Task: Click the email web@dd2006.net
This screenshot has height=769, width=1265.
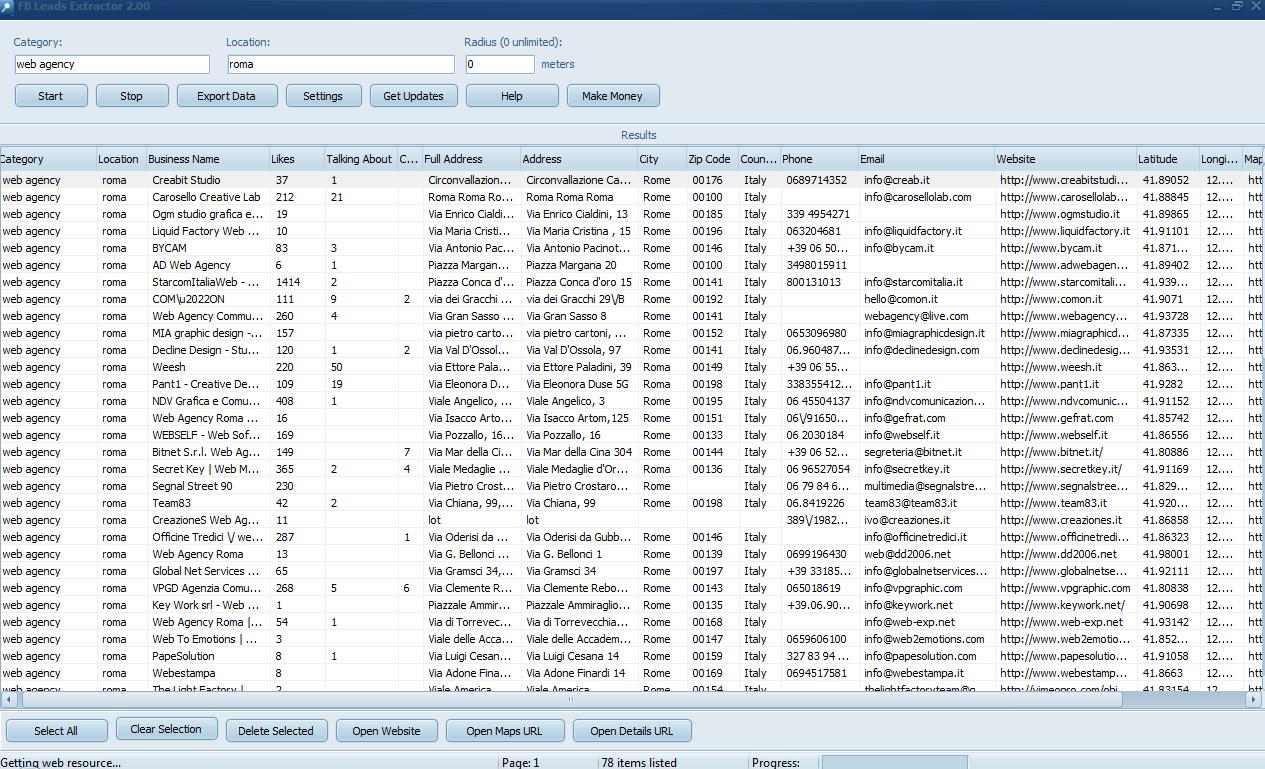Action: click(907, 554)
